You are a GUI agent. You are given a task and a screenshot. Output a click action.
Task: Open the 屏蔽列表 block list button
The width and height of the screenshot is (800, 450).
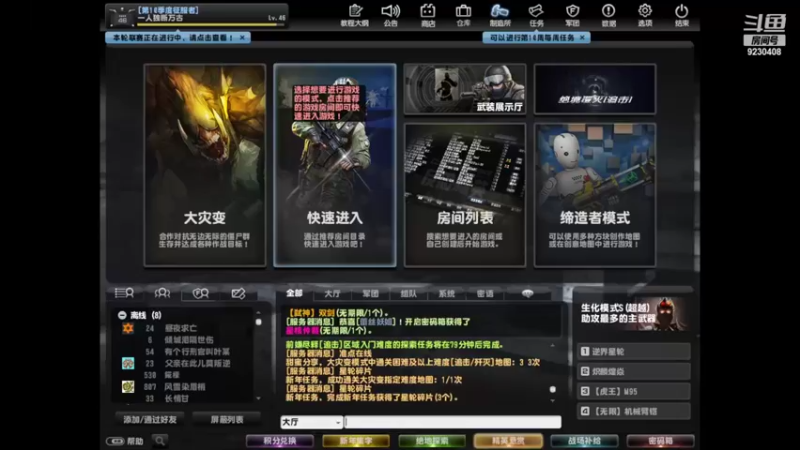(227, 419)
